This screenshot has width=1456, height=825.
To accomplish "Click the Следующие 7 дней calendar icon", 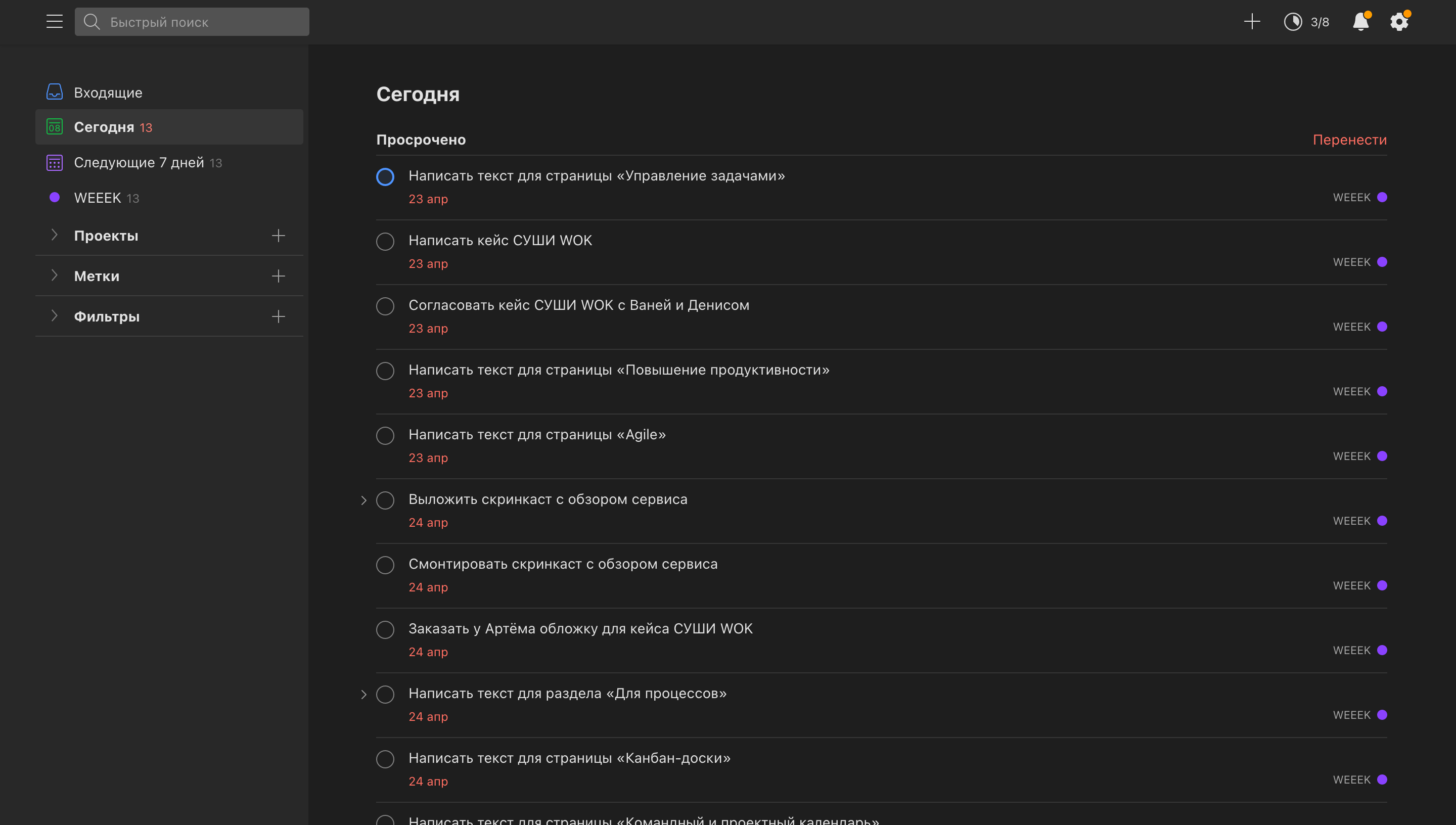I will [x=55, y=163].
